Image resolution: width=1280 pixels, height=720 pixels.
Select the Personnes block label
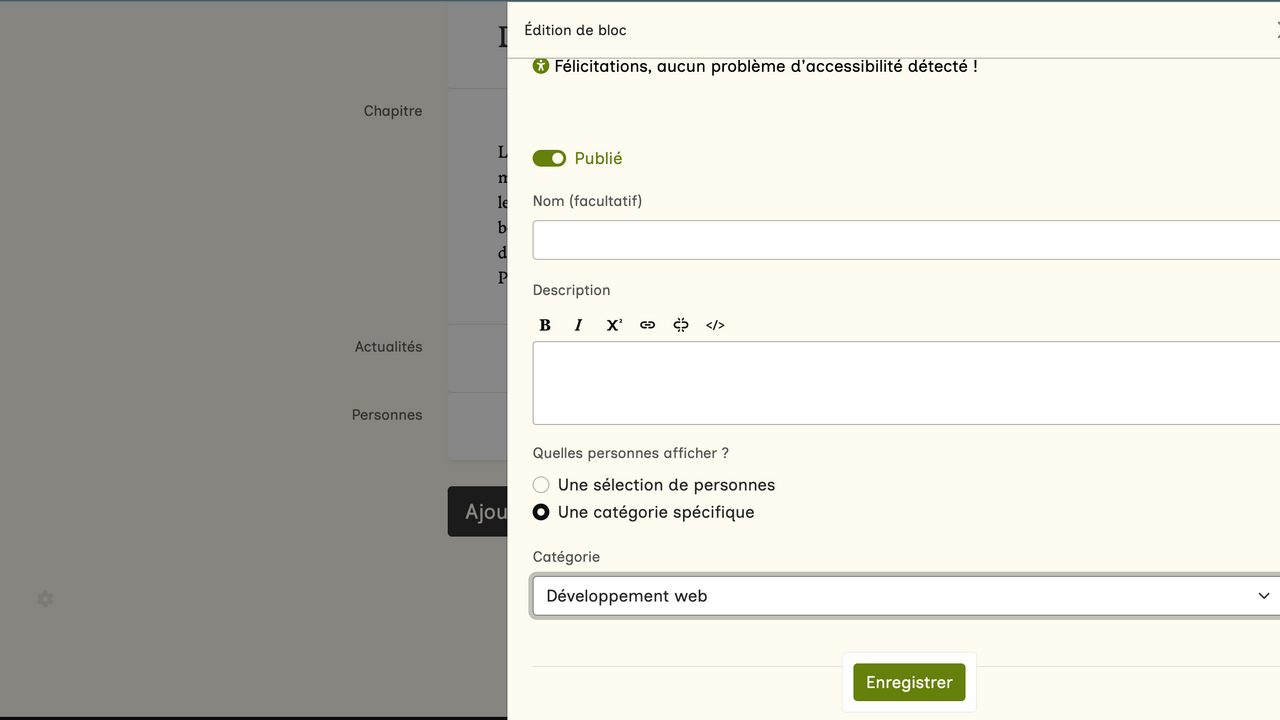pos(387,415)
